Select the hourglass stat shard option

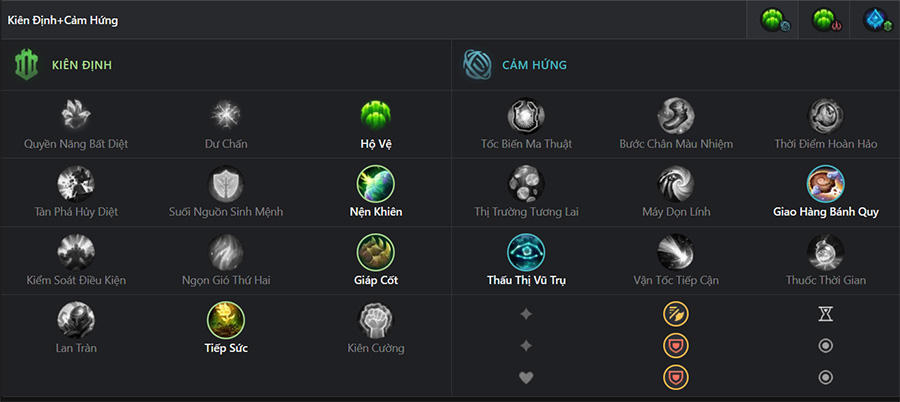click(x=825, y=314)
